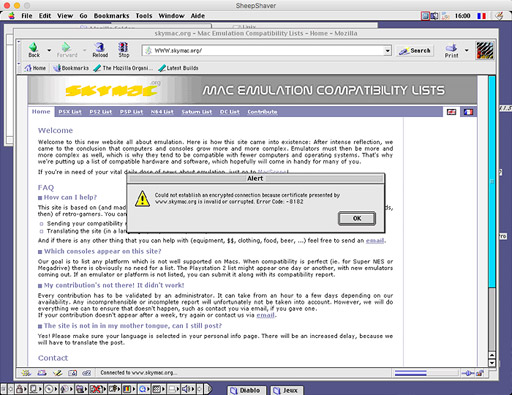Click the online/offline plug icon in status bar
Screen dimensions: 512x395
468,373
